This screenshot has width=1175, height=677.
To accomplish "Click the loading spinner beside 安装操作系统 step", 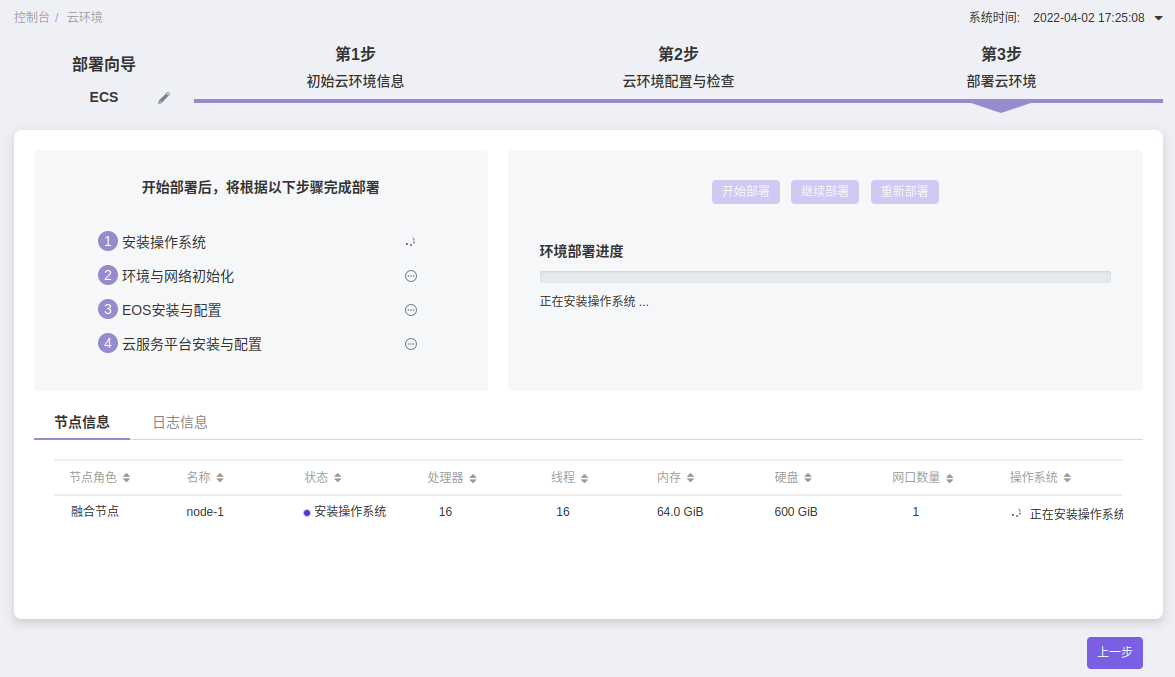I will click(x=410, y=242).
